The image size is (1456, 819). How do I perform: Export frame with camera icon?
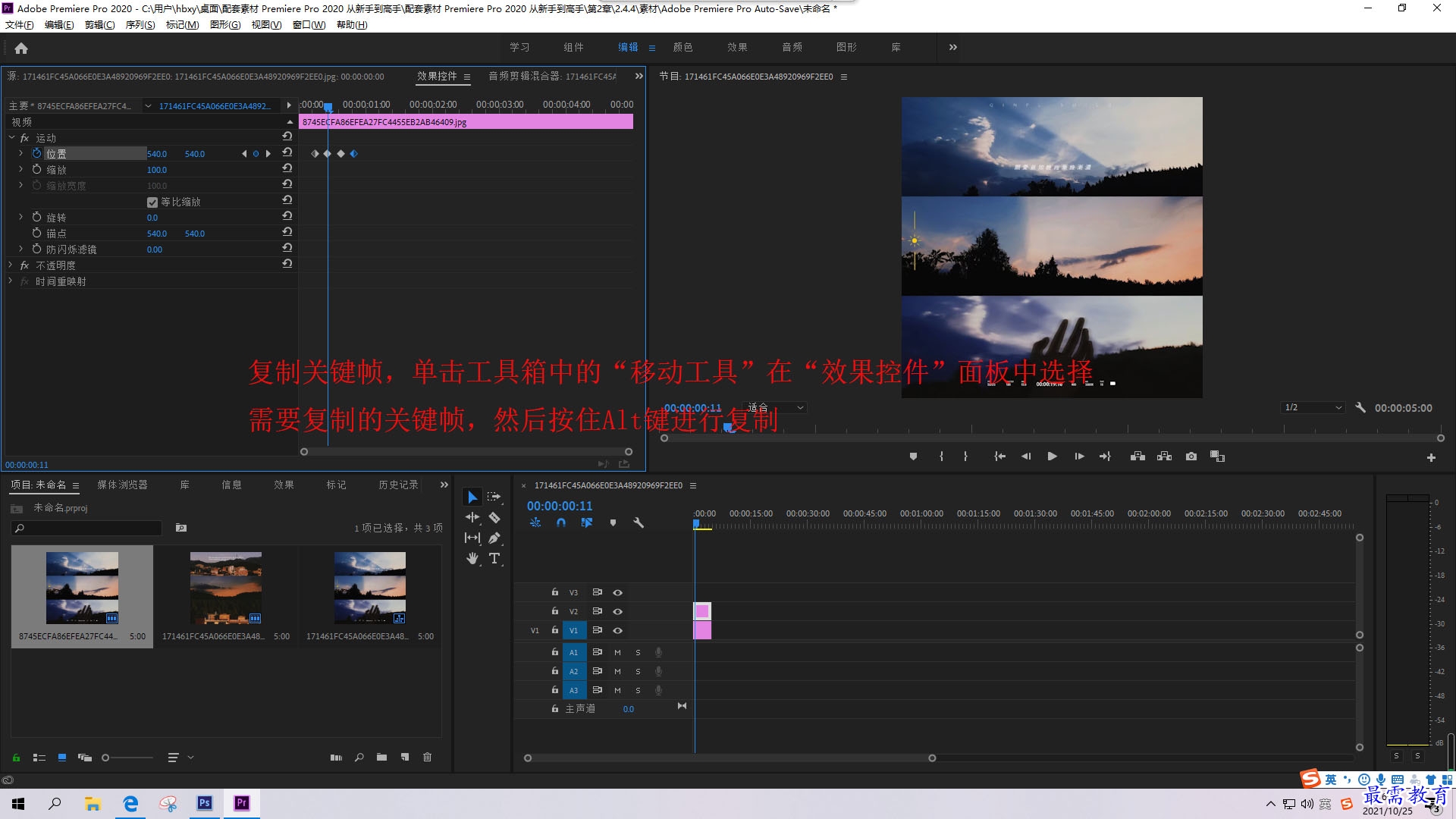pos(1191,457)
